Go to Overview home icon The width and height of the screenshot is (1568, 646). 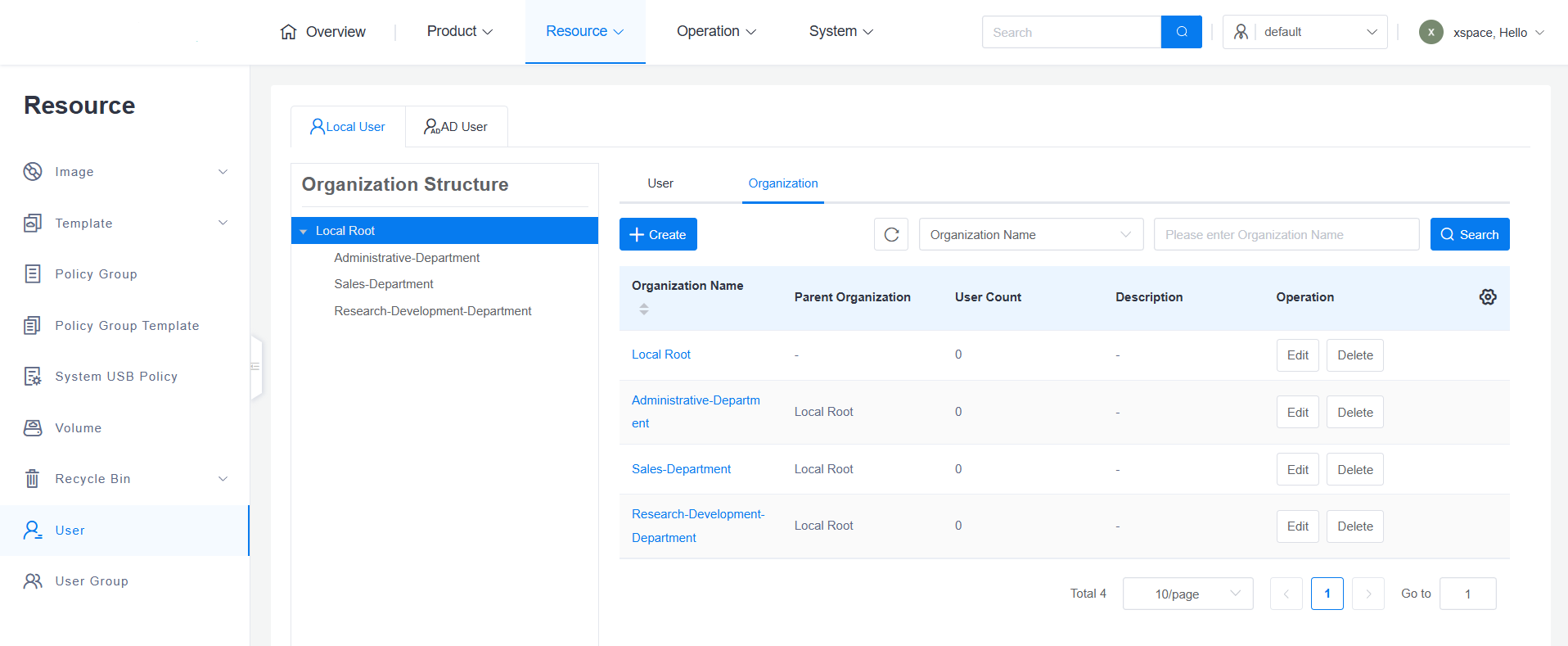288,32
